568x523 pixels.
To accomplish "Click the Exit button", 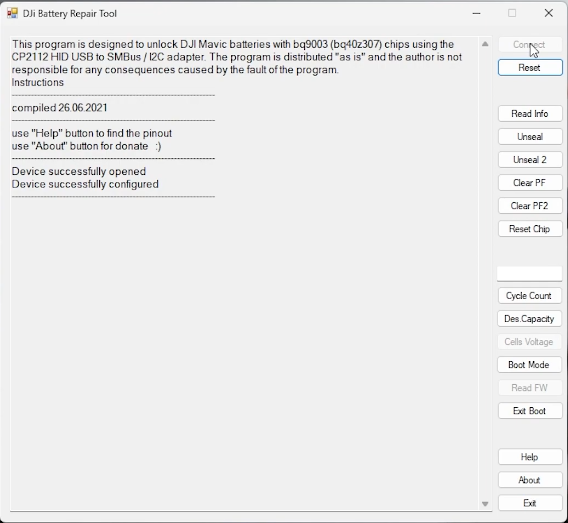I will click(530, 503).
